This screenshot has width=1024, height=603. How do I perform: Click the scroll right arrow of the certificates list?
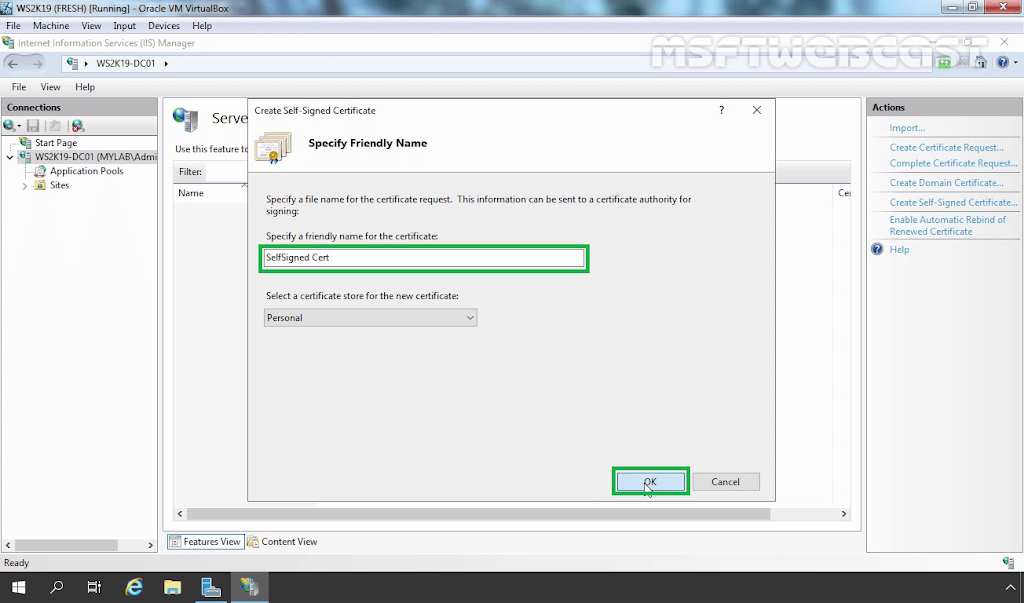[x=844, y=513]
